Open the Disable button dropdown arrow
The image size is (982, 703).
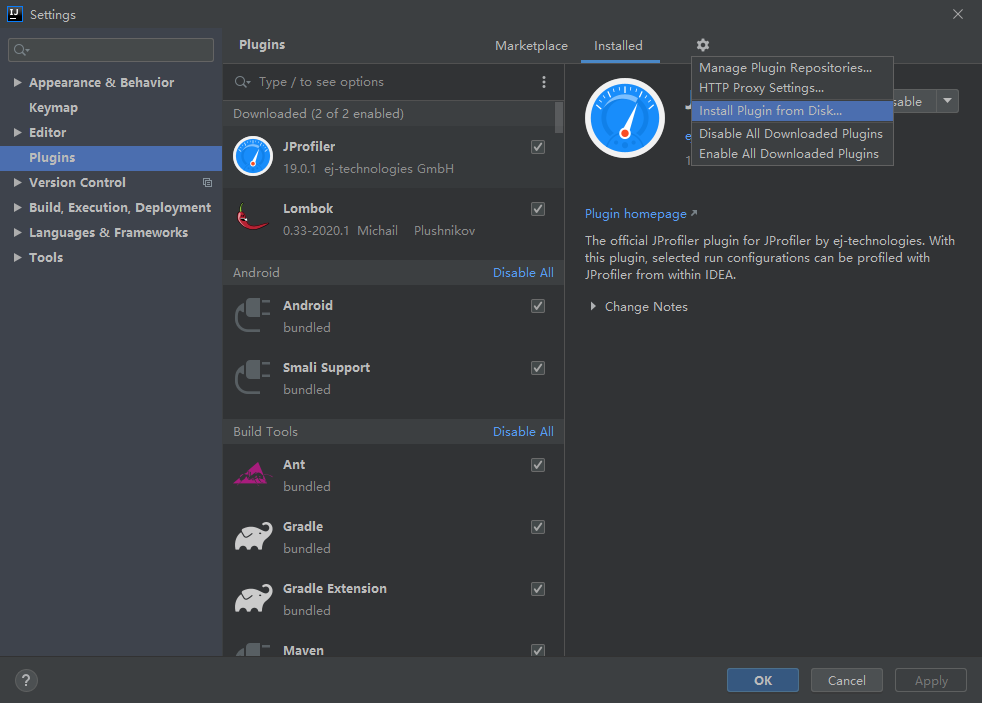pyautogui.click(x=948, y=101)
